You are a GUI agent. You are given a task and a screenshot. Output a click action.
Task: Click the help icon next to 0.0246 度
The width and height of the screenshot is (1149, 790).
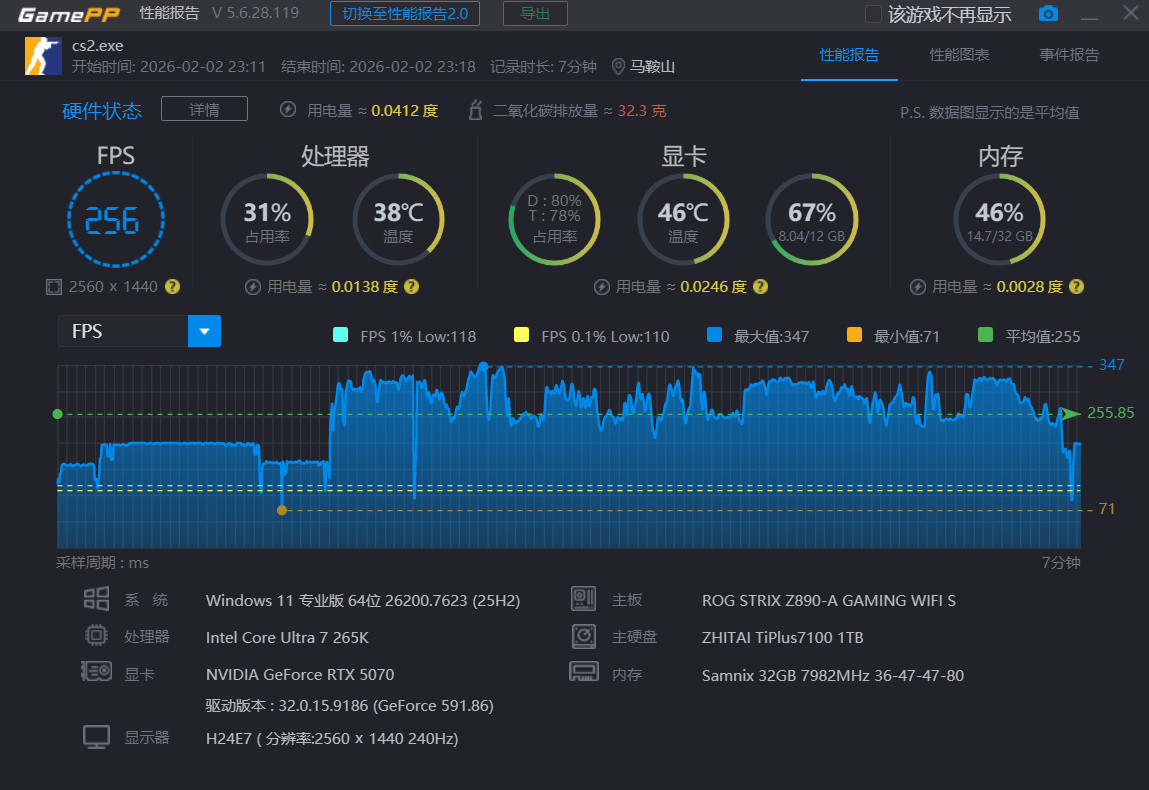pyautogui.click(x=761, y=287)
